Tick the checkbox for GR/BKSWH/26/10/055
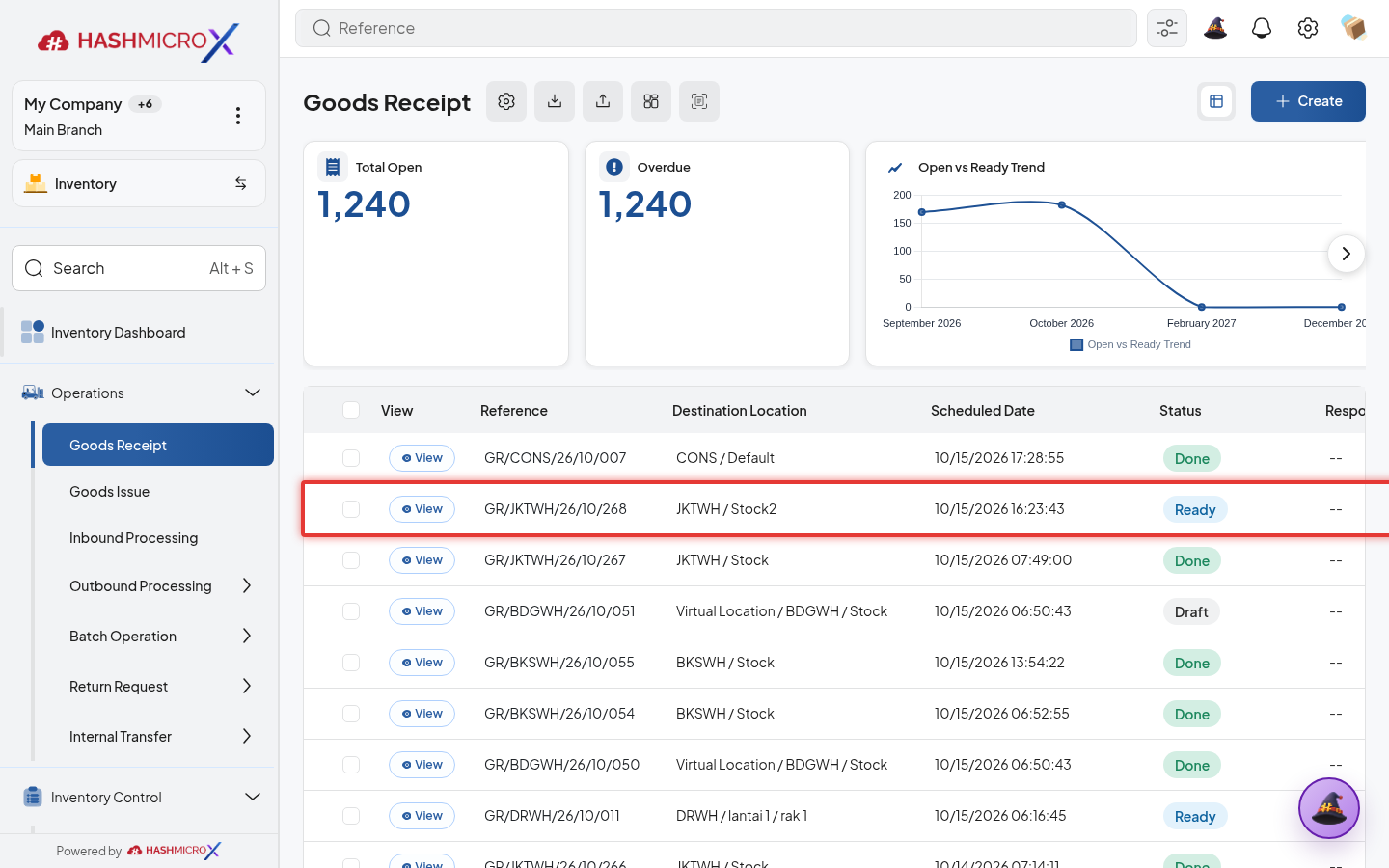 (x=351, y=663)
